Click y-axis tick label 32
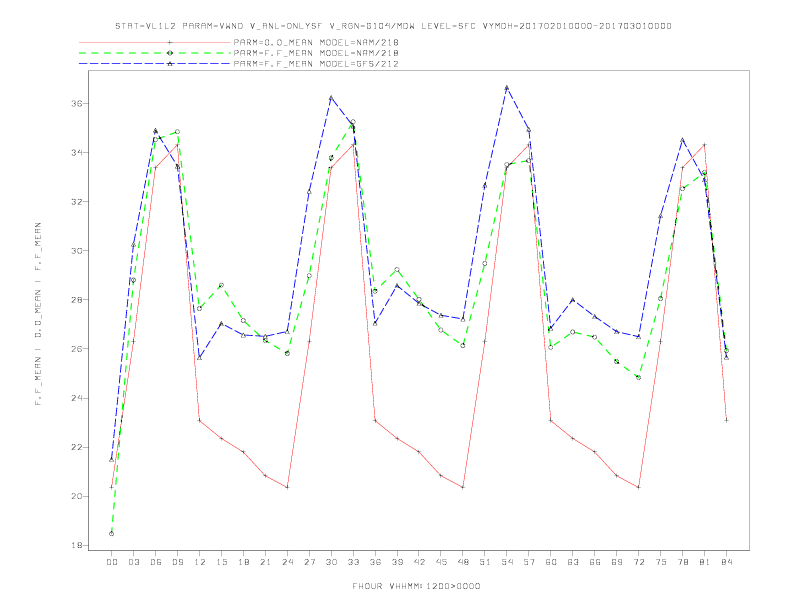The height and width of the screenshot is (612, 792). [x=77, y=201]
